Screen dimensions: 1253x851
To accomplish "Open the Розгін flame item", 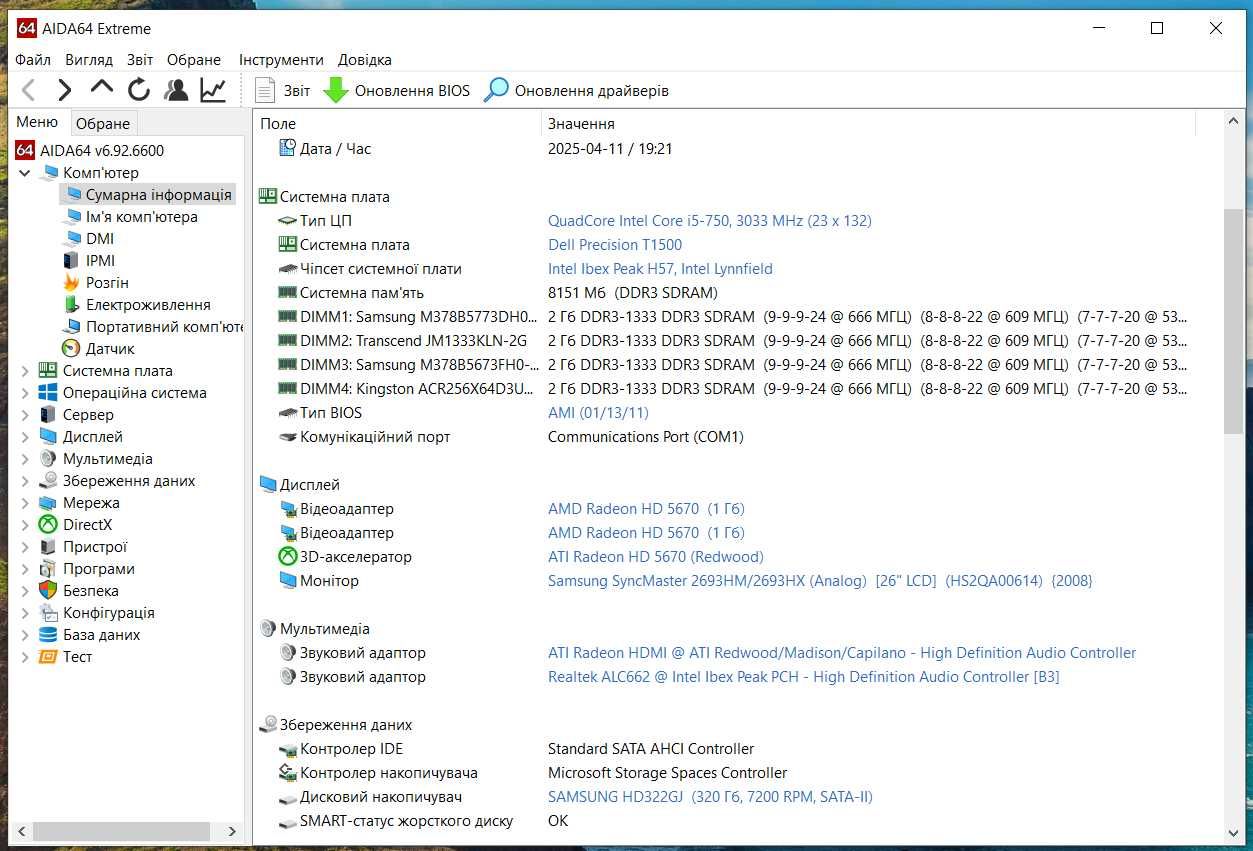I will click(107, 282).
